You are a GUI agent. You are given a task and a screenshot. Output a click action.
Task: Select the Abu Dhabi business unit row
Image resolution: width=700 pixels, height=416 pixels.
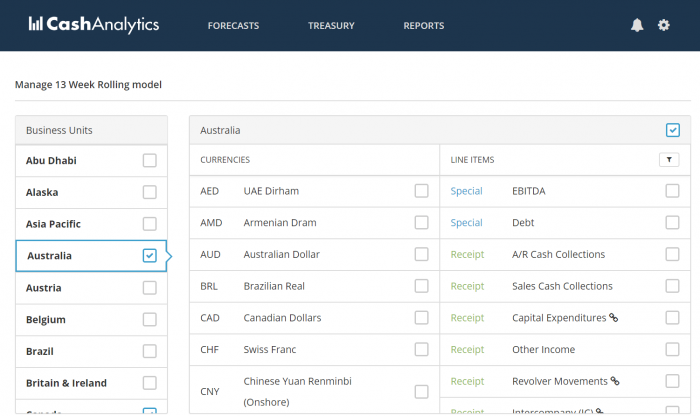pyautogui.click(x=92, y=160)
